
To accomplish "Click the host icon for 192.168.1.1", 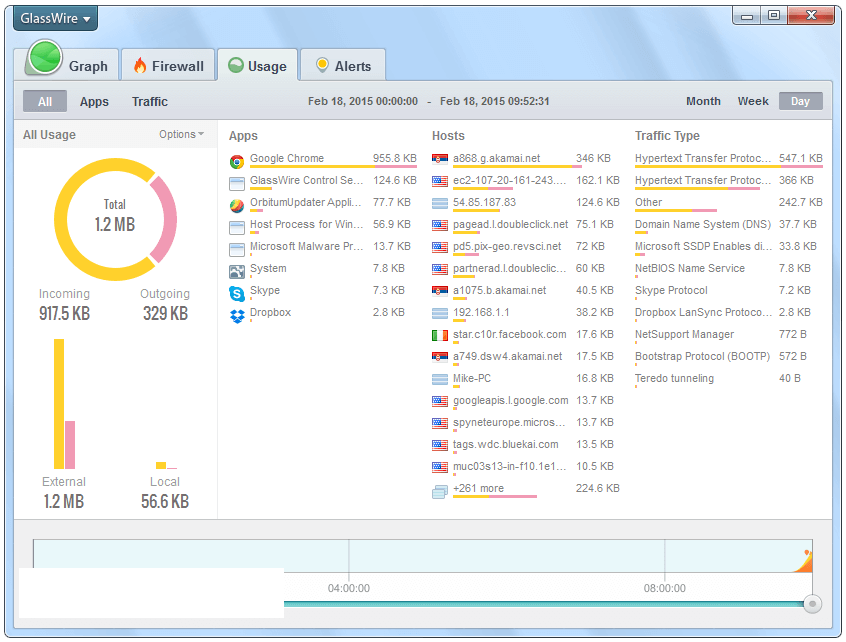I will click(x=440, y=313).
